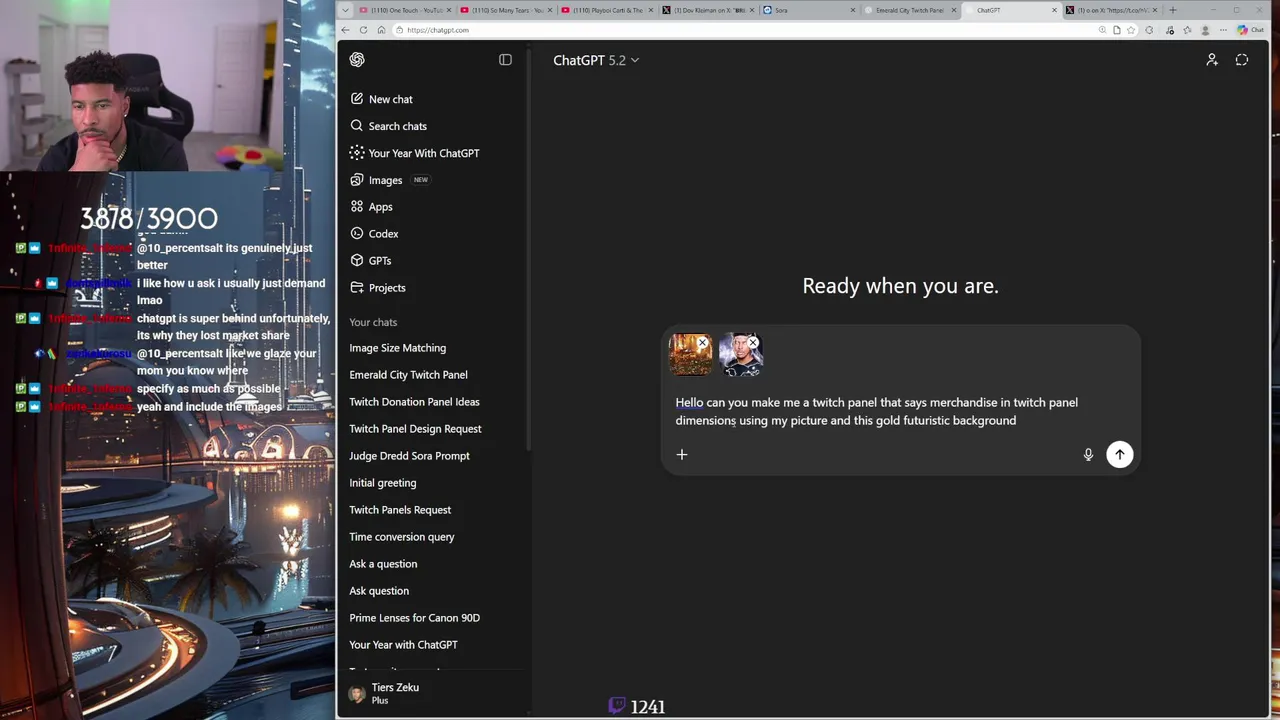Click the Codex icon in the sidebar
1280x720 pixels.
[x=357, y=234]
